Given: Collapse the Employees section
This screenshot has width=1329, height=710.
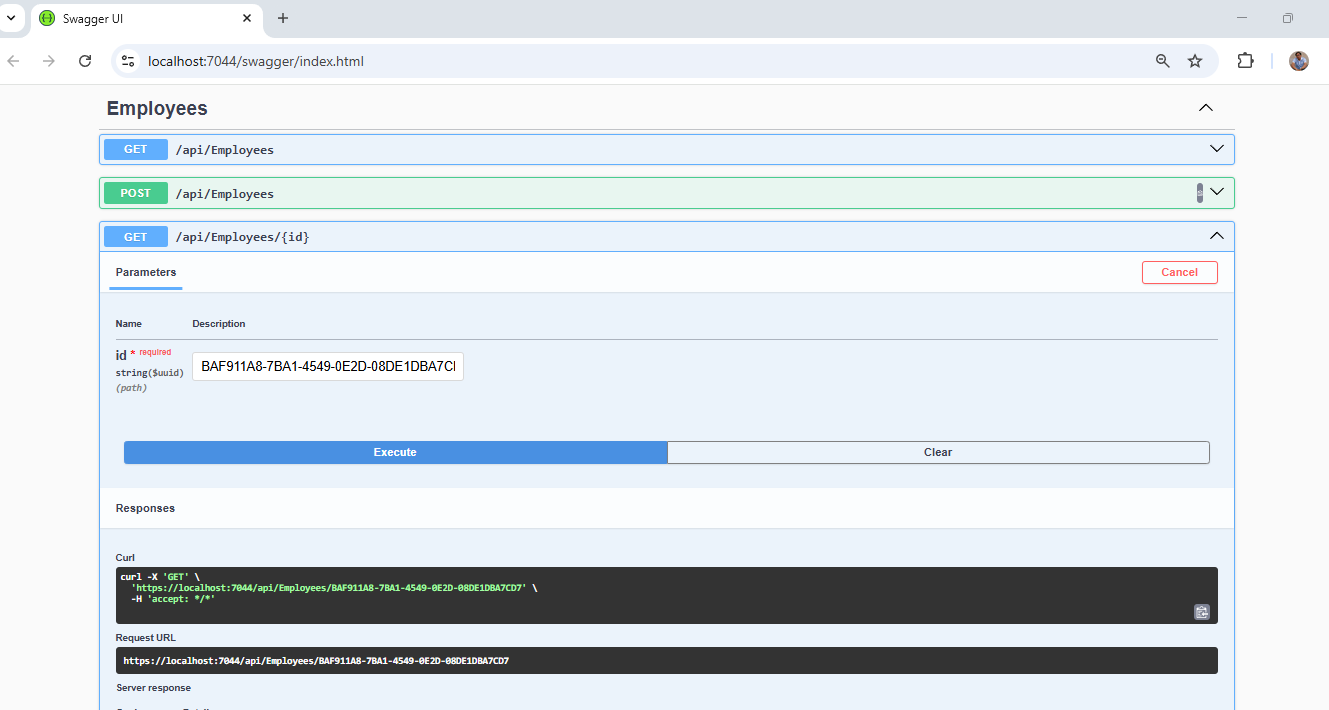Looking at the screenshot, I should tap(1206, 108).
